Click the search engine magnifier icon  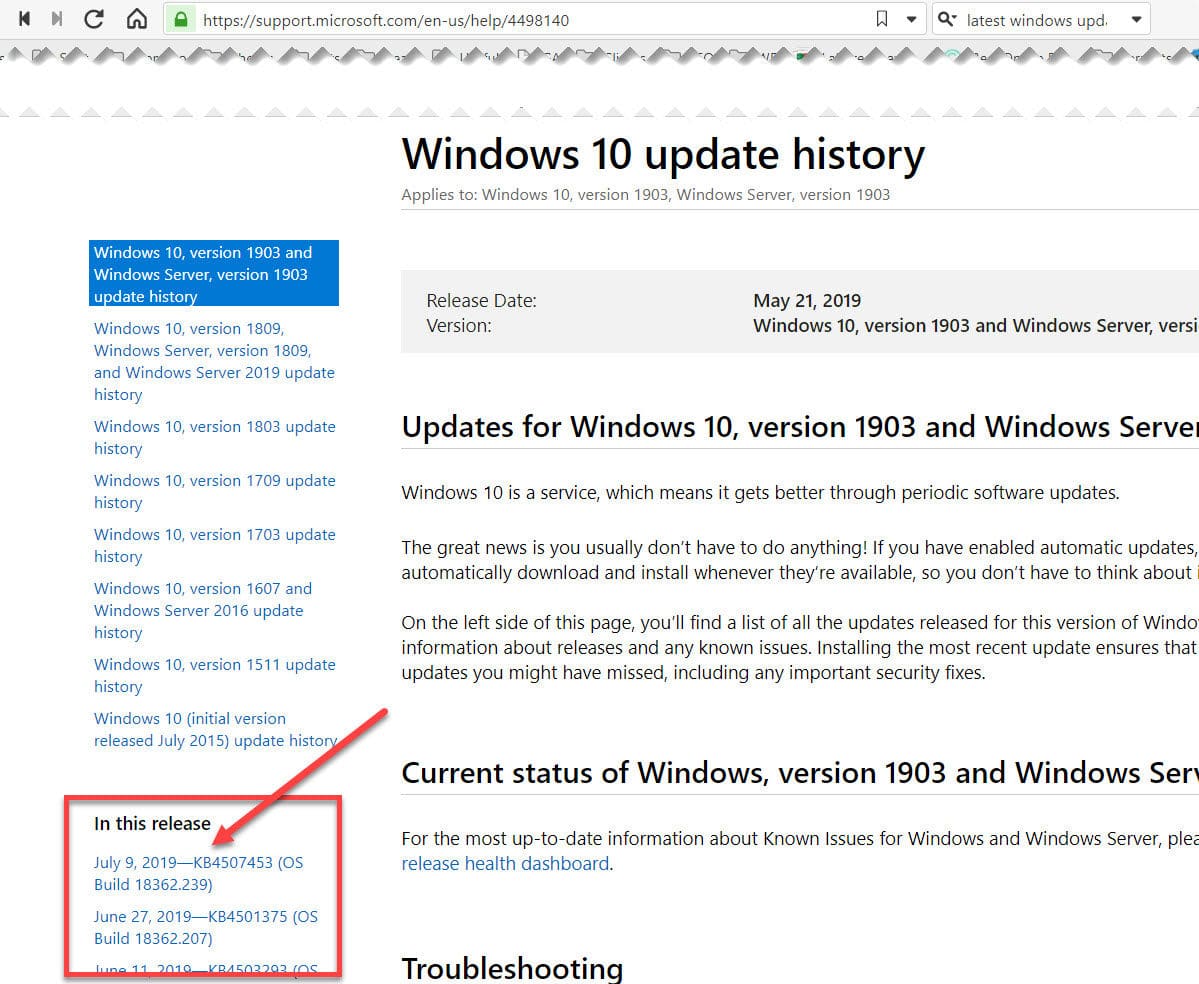[947, 19]
